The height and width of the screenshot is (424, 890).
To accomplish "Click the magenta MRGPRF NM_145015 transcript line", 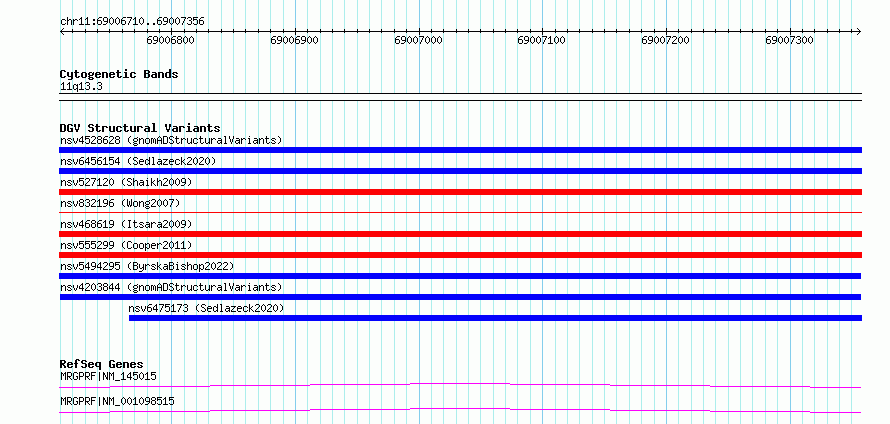I will click(x=460, y=385).
